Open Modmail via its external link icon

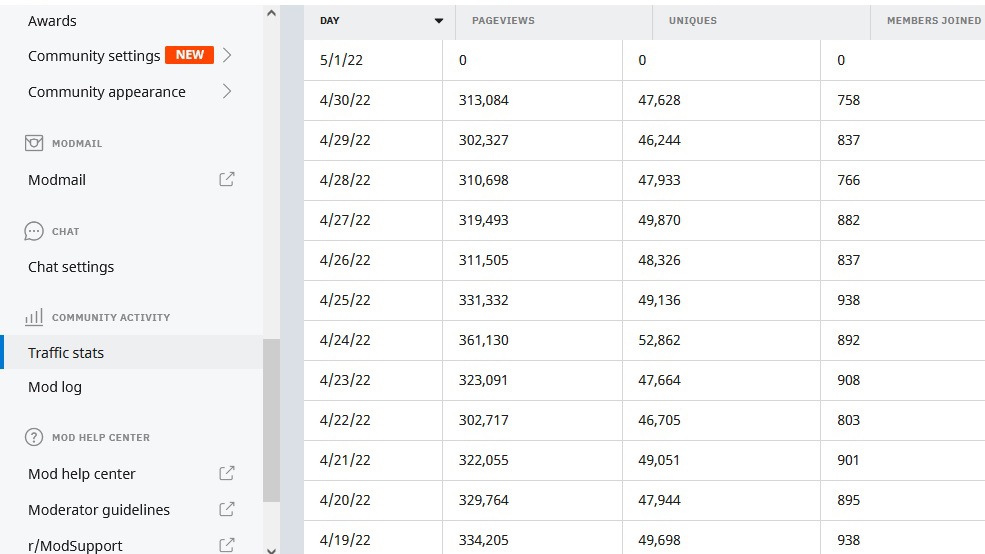tap(227, 180)
